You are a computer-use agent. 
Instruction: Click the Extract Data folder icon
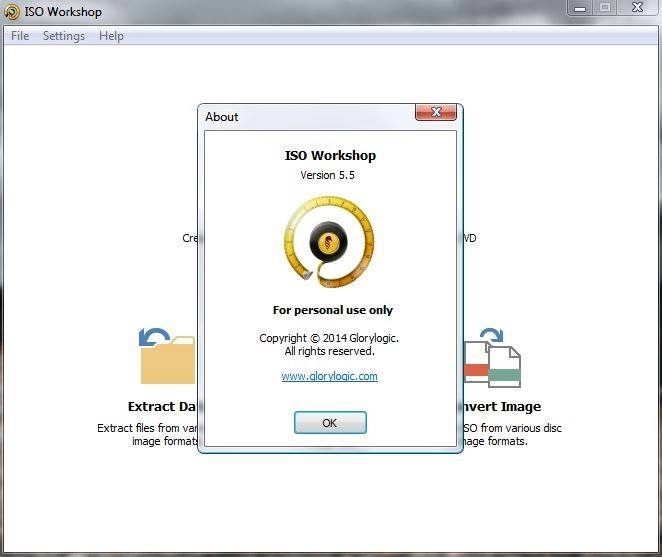coord(167,356)
